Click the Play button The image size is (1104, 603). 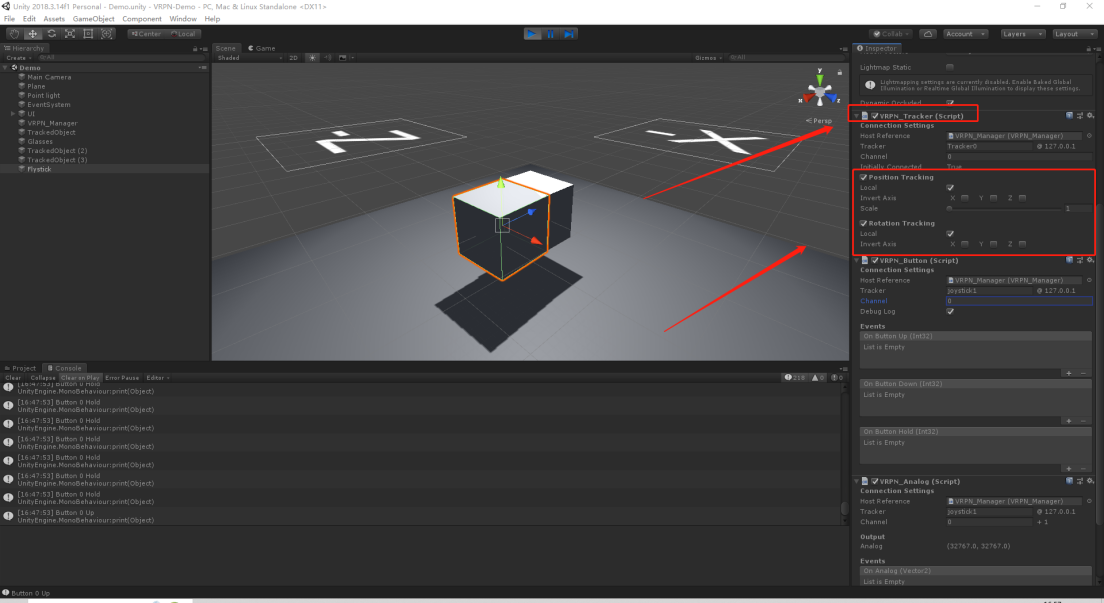coord(532,34)
